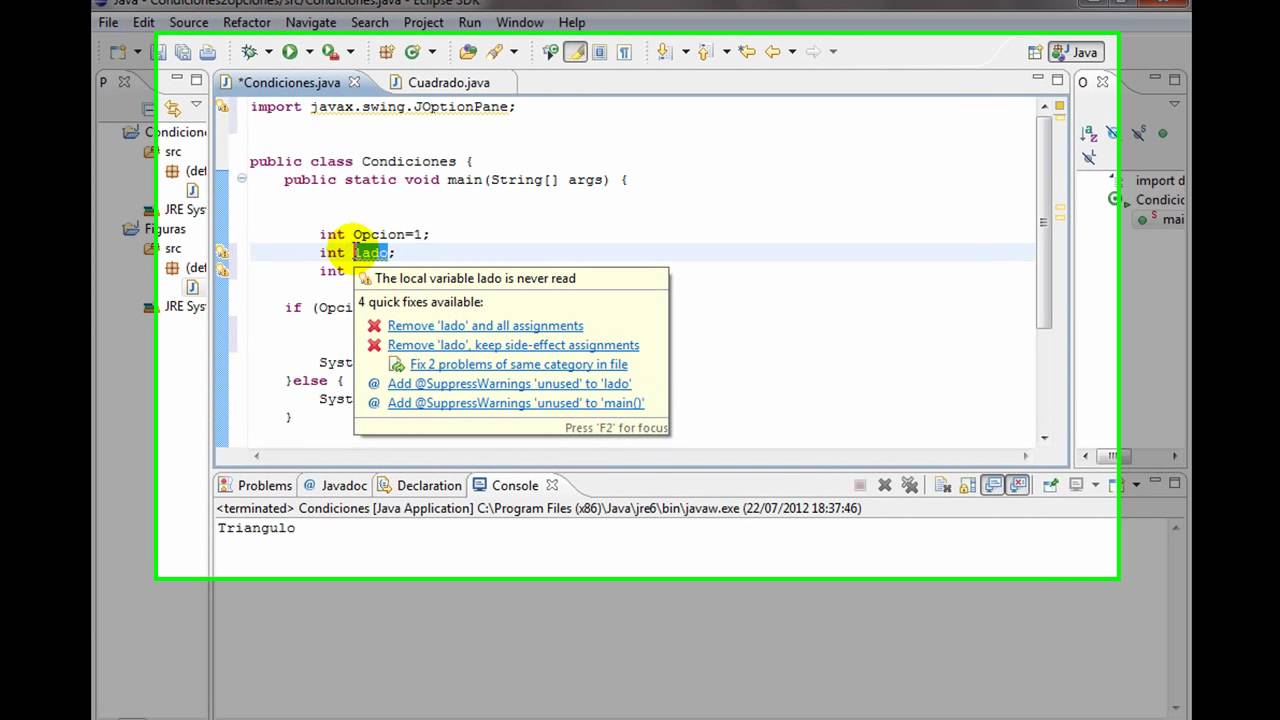
Task: Collapse the main method fold marker
Action: [242, 180]
